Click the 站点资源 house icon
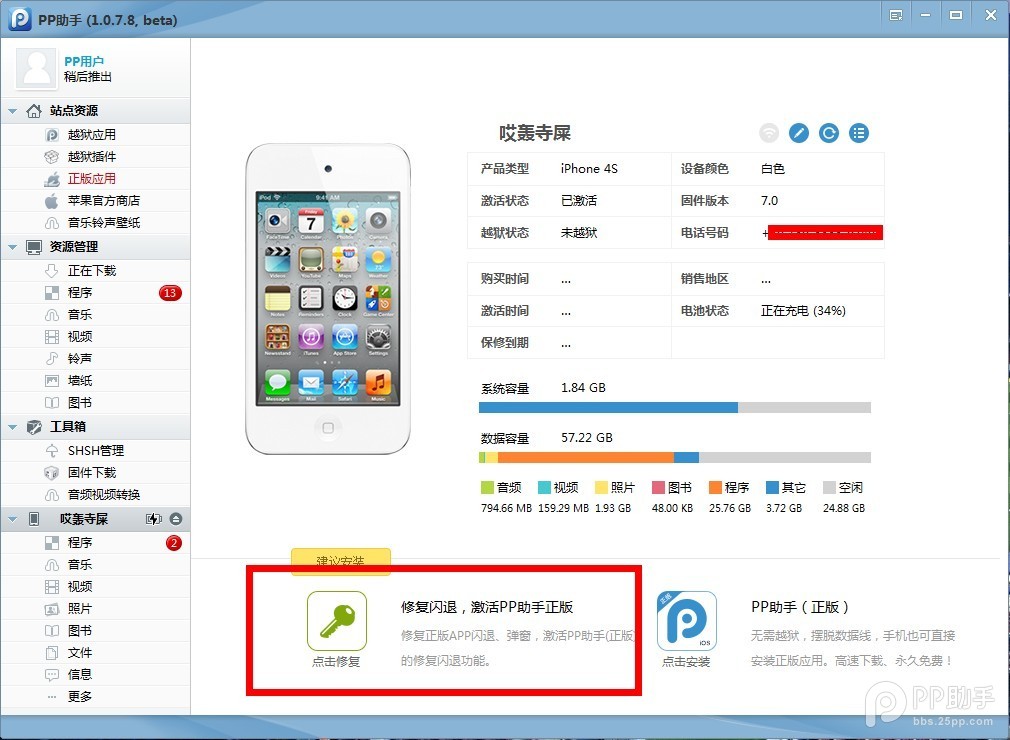Viewport: 1010px width, 740px height. coord(33,111)
